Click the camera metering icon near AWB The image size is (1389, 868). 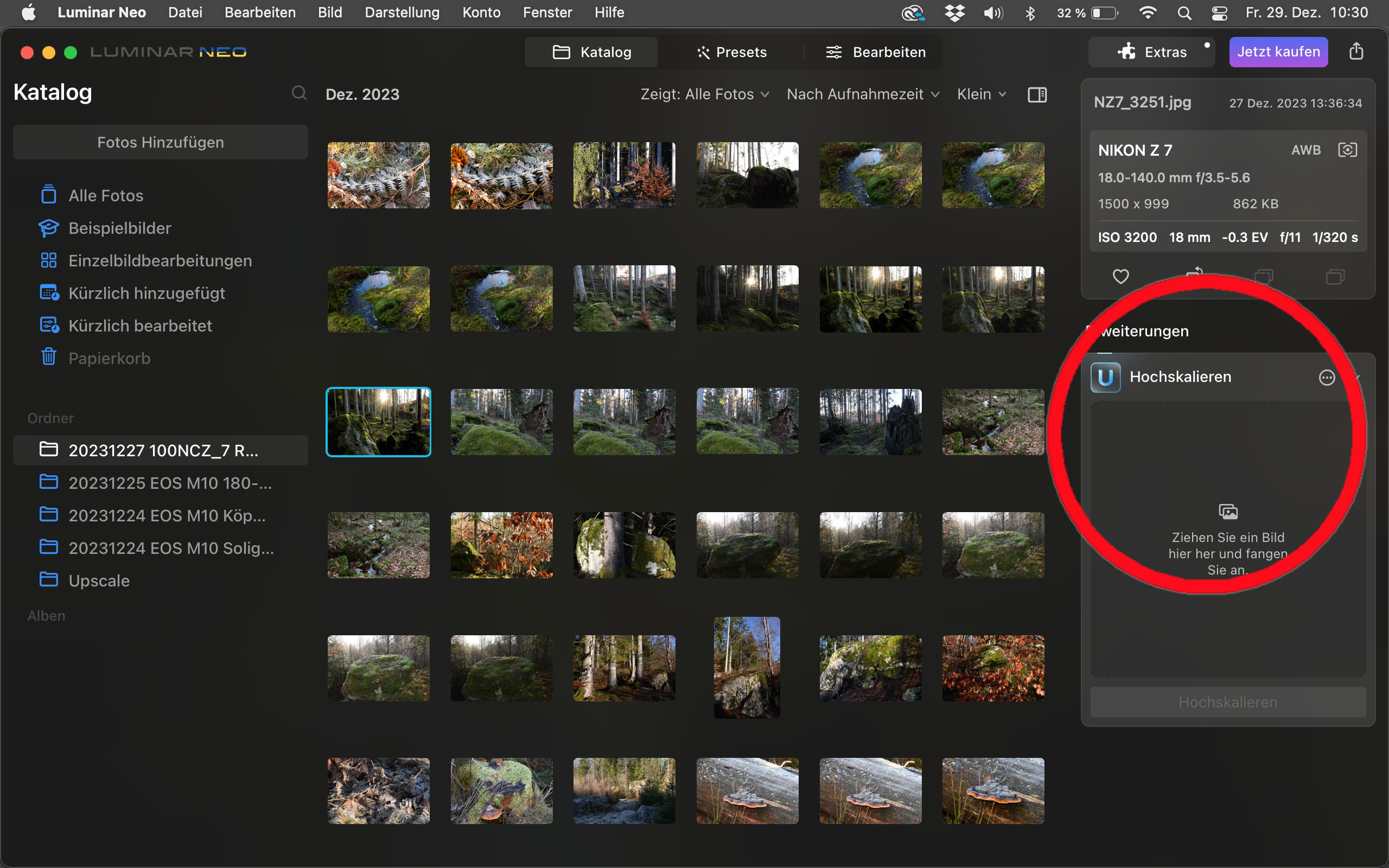1347,150
